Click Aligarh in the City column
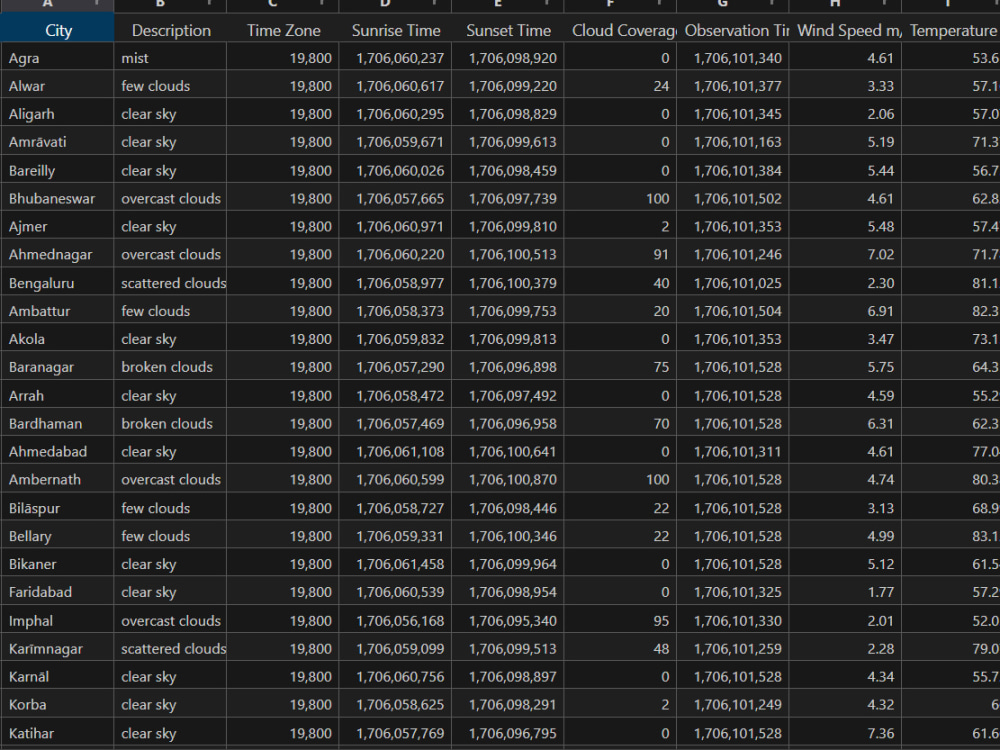Viewport: 1000px width, 750px height. tap(57, 114)
